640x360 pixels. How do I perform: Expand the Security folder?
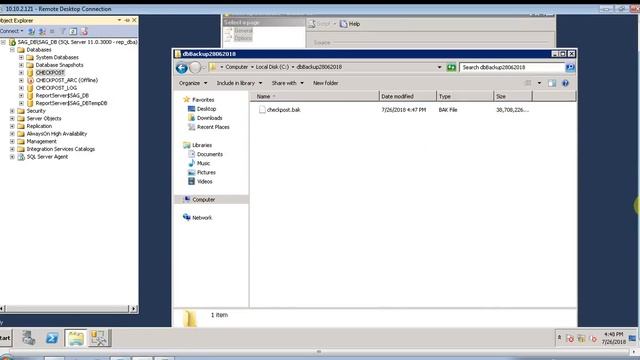pos(12,111)
